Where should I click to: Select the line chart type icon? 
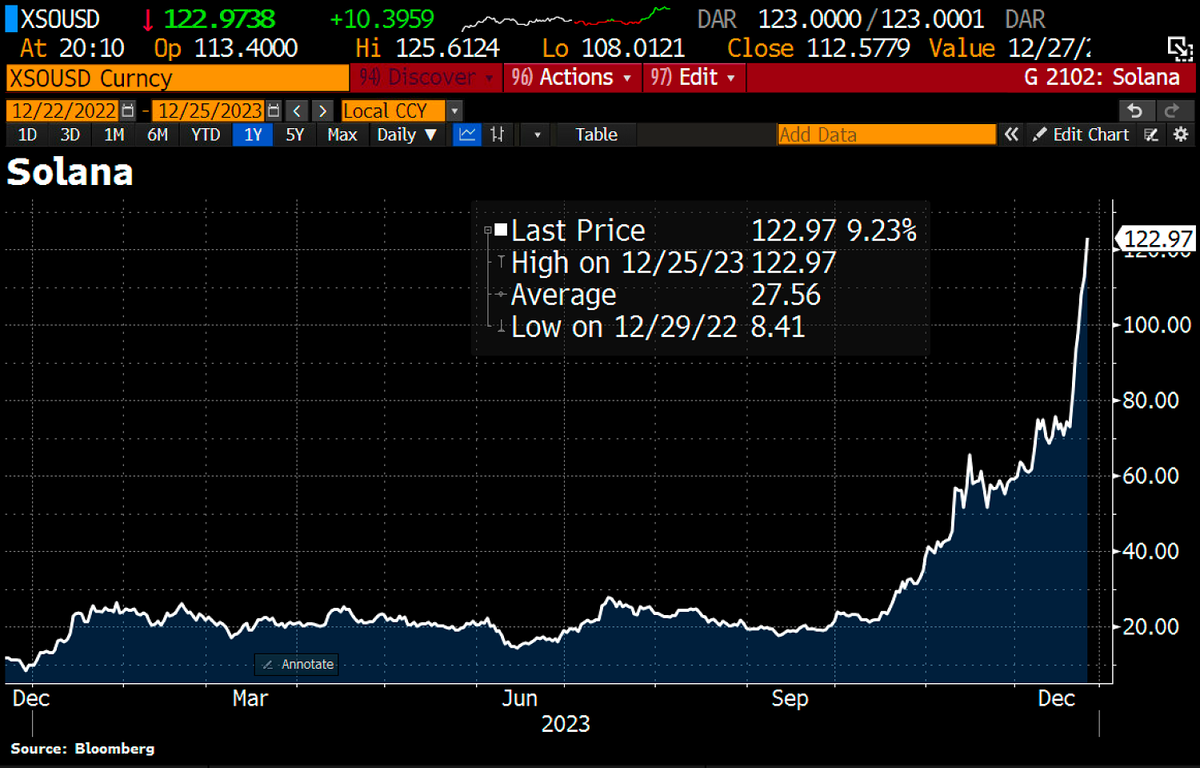coord(467,135)
